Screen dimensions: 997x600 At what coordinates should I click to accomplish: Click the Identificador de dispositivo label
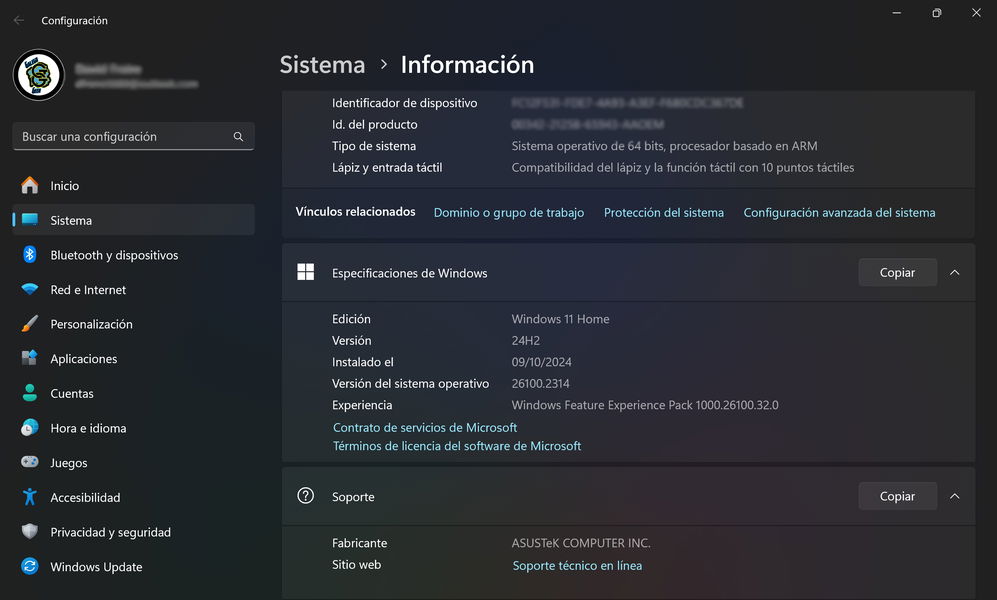click(x=404, y=103)
